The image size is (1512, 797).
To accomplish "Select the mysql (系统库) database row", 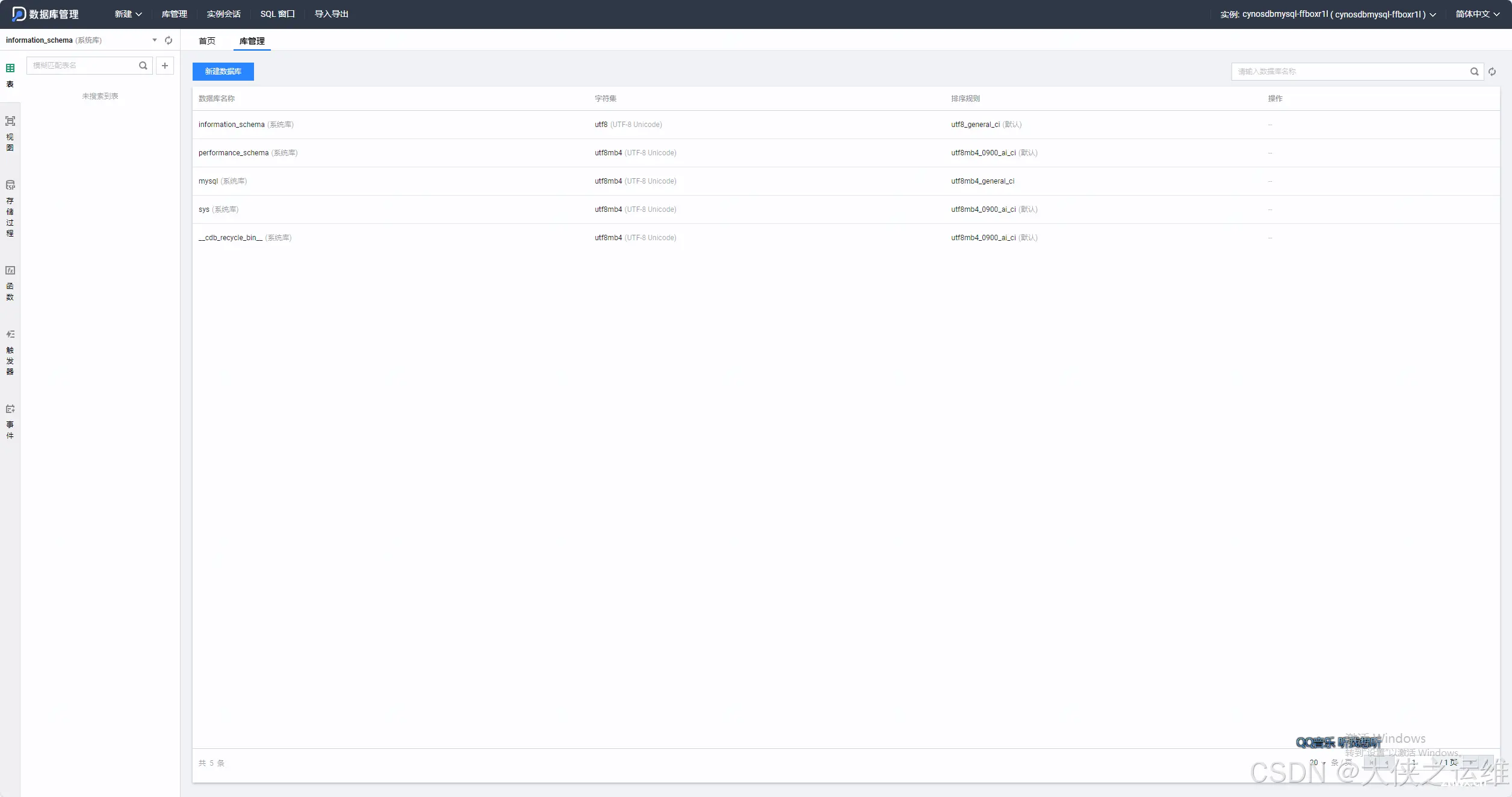I will click(x=846, y=181).
